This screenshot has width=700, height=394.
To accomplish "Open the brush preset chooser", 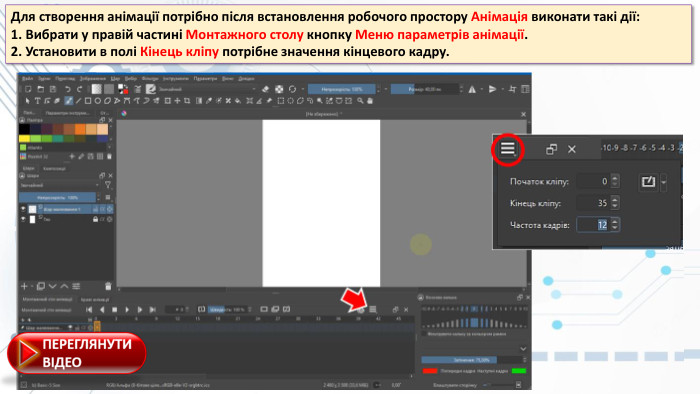I will tap(151, 89).
